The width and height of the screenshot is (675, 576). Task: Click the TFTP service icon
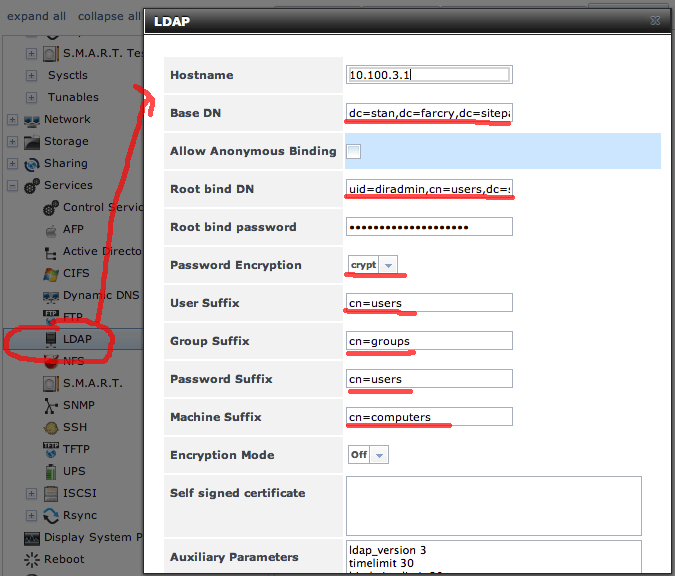51,449
